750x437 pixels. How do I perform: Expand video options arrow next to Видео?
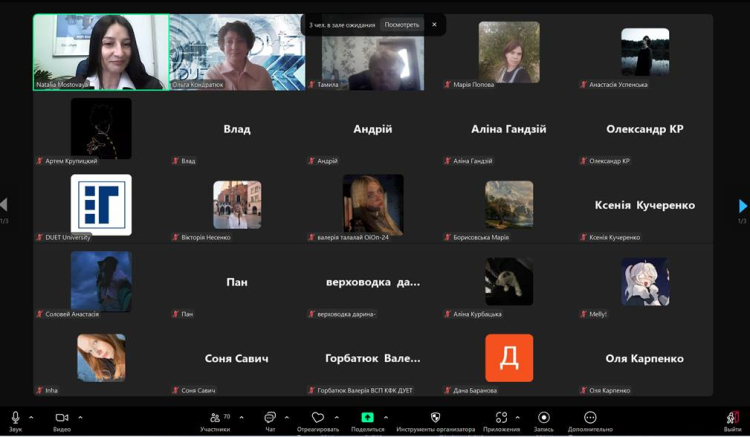pyautogui.click(x=80, y=417)
